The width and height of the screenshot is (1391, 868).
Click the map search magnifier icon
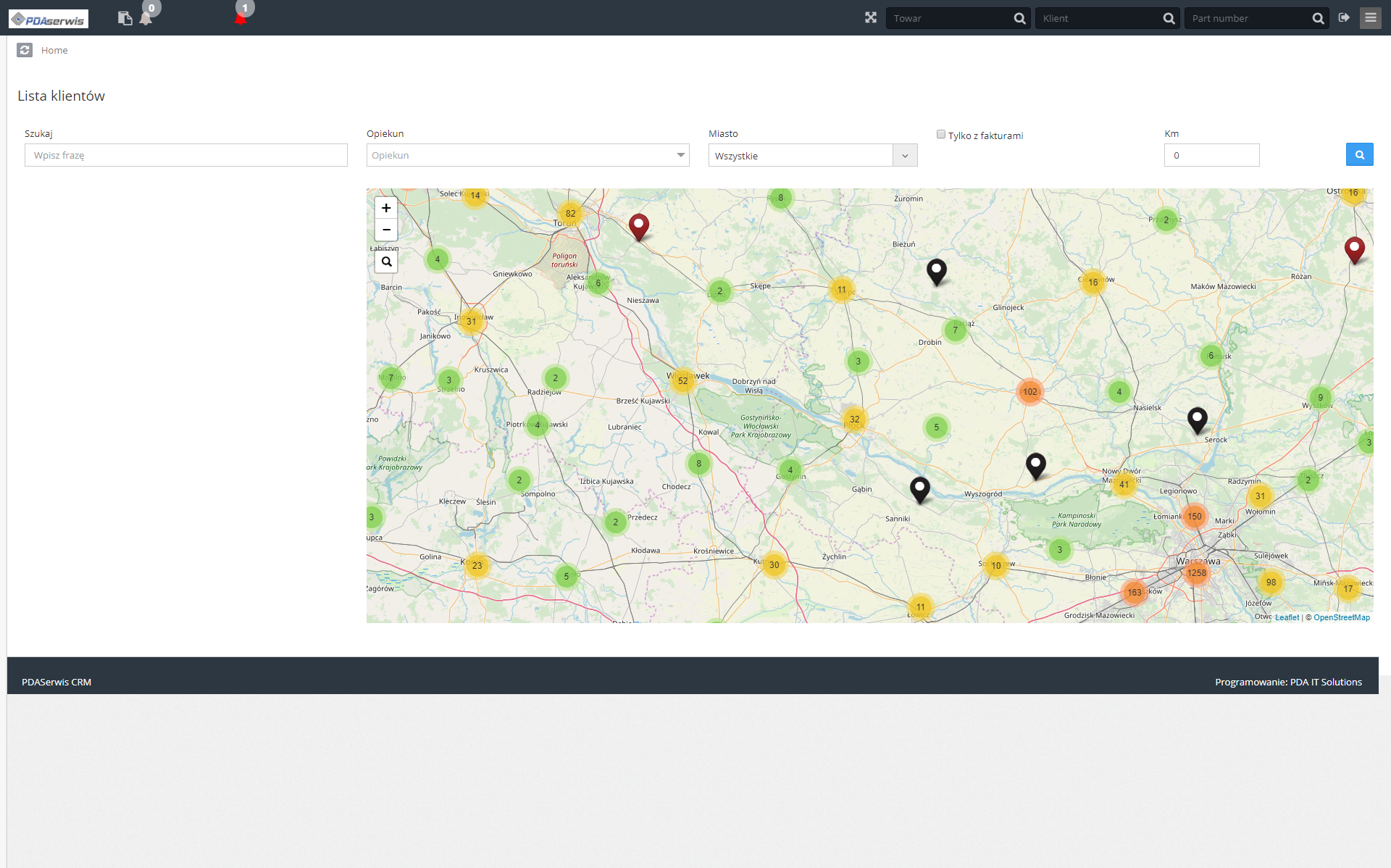coord(386,262)
